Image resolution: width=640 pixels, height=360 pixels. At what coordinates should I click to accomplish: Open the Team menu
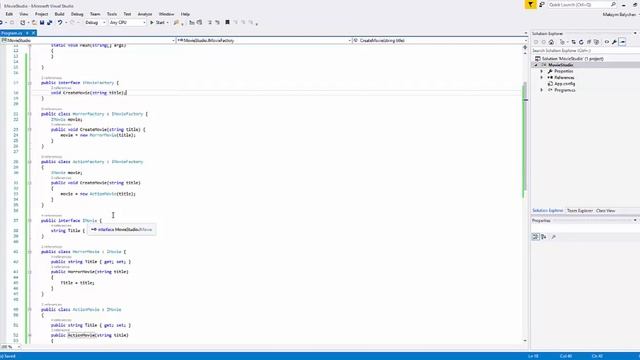coord(95,14)
